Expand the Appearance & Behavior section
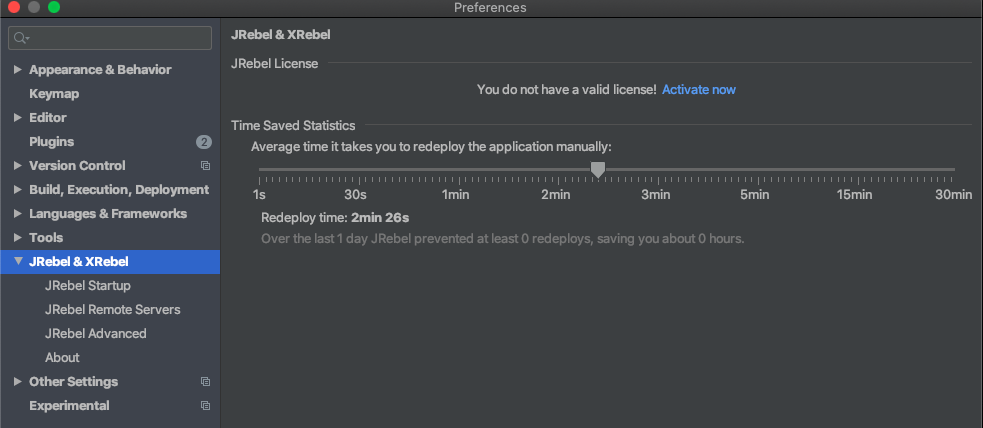This screenshot has width=983, height=428. (17, 70)
